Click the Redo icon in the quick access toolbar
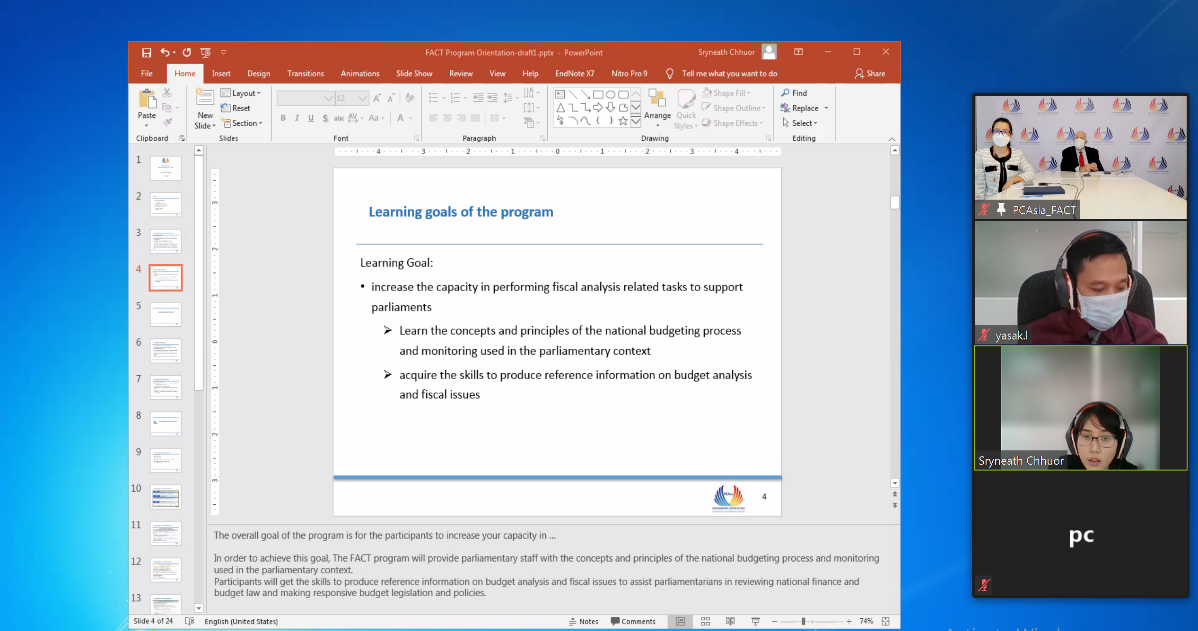 (x=186, y=53)
